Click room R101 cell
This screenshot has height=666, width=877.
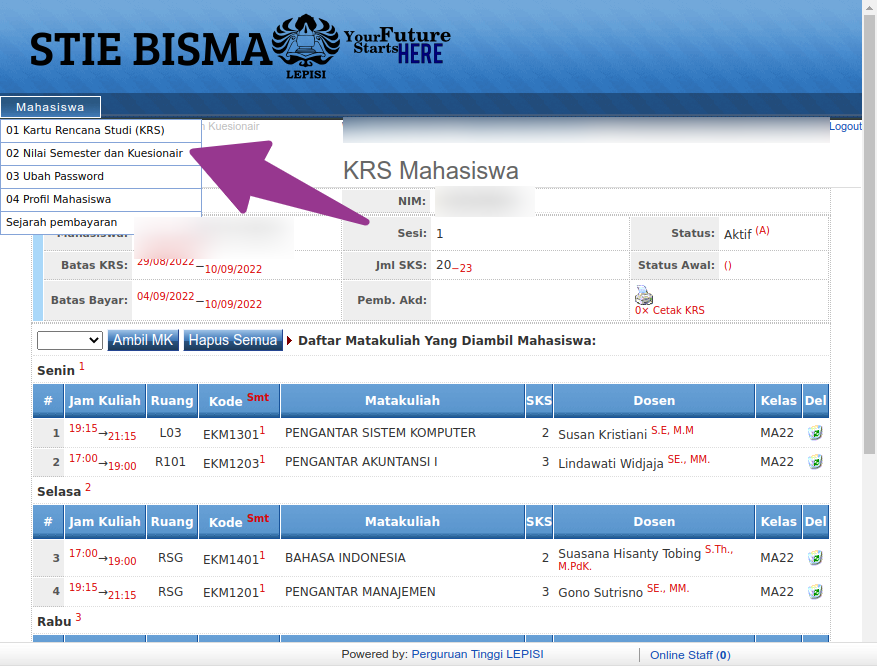pyautogui.click(x=170, y=462)
